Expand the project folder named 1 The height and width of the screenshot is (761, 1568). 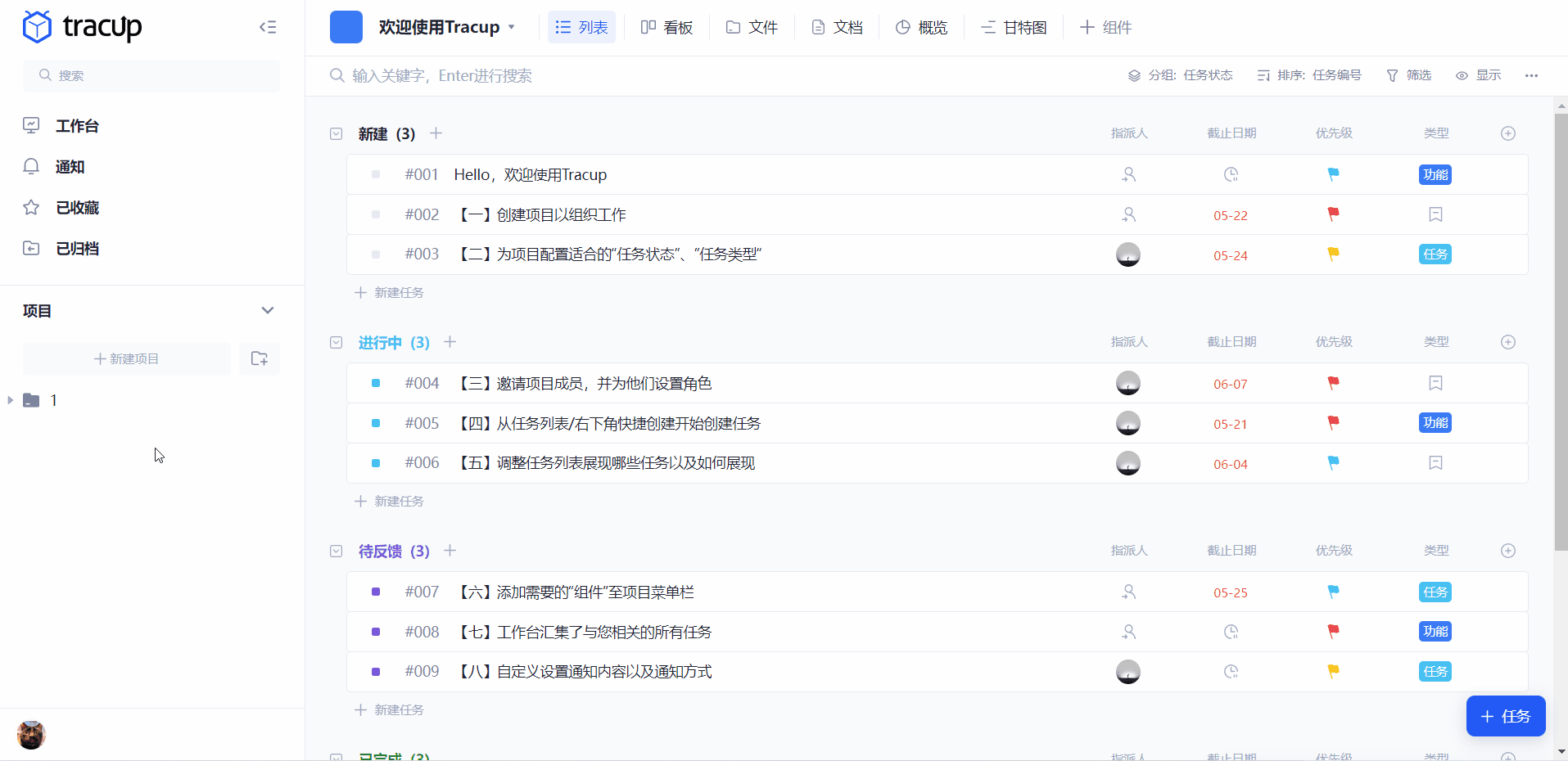[10, 400]
